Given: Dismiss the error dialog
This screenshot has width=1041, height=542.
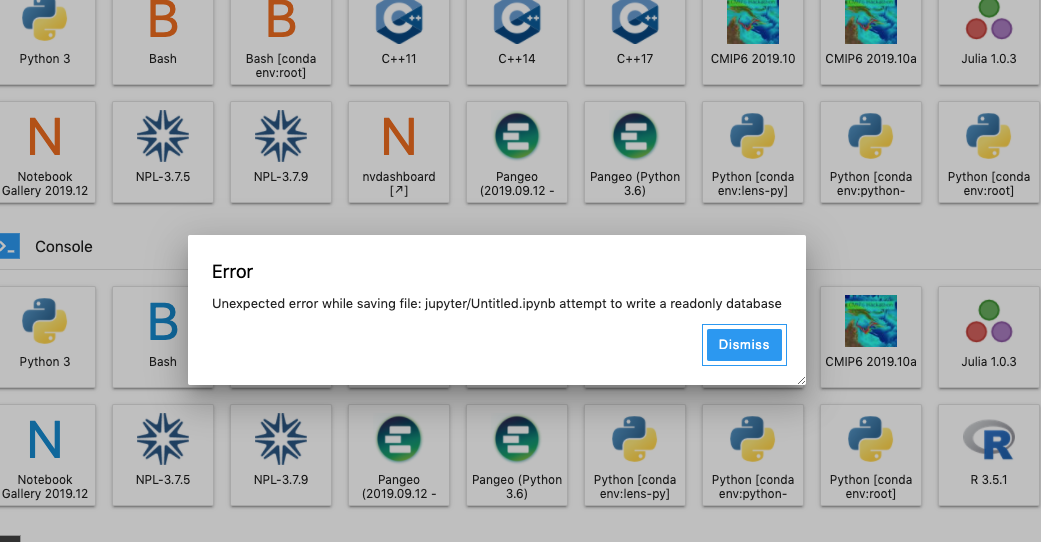Looking at the screenshot, I should [744, 345].
